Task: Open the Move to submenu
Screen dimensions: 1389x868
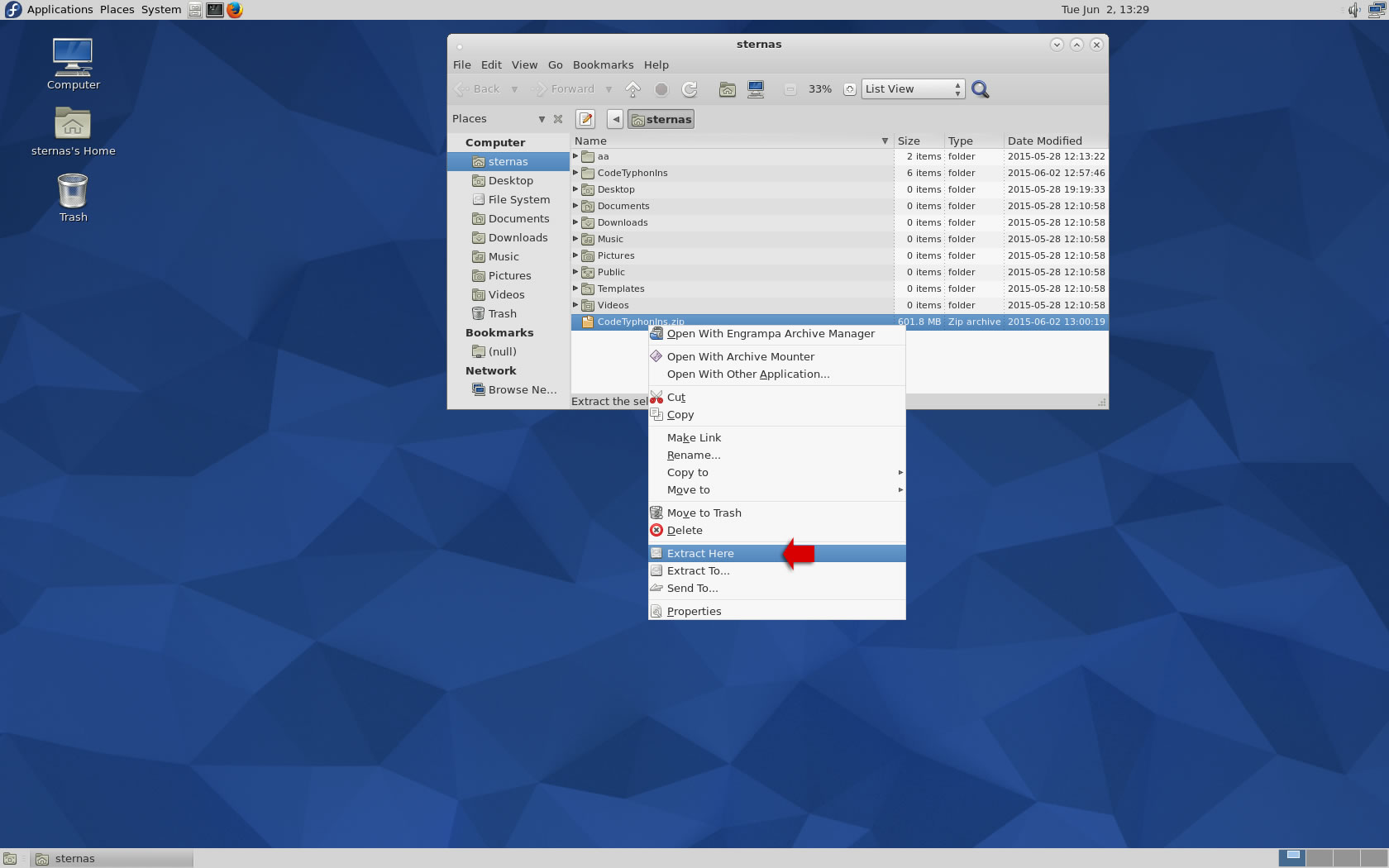Action: click(777, 490)
